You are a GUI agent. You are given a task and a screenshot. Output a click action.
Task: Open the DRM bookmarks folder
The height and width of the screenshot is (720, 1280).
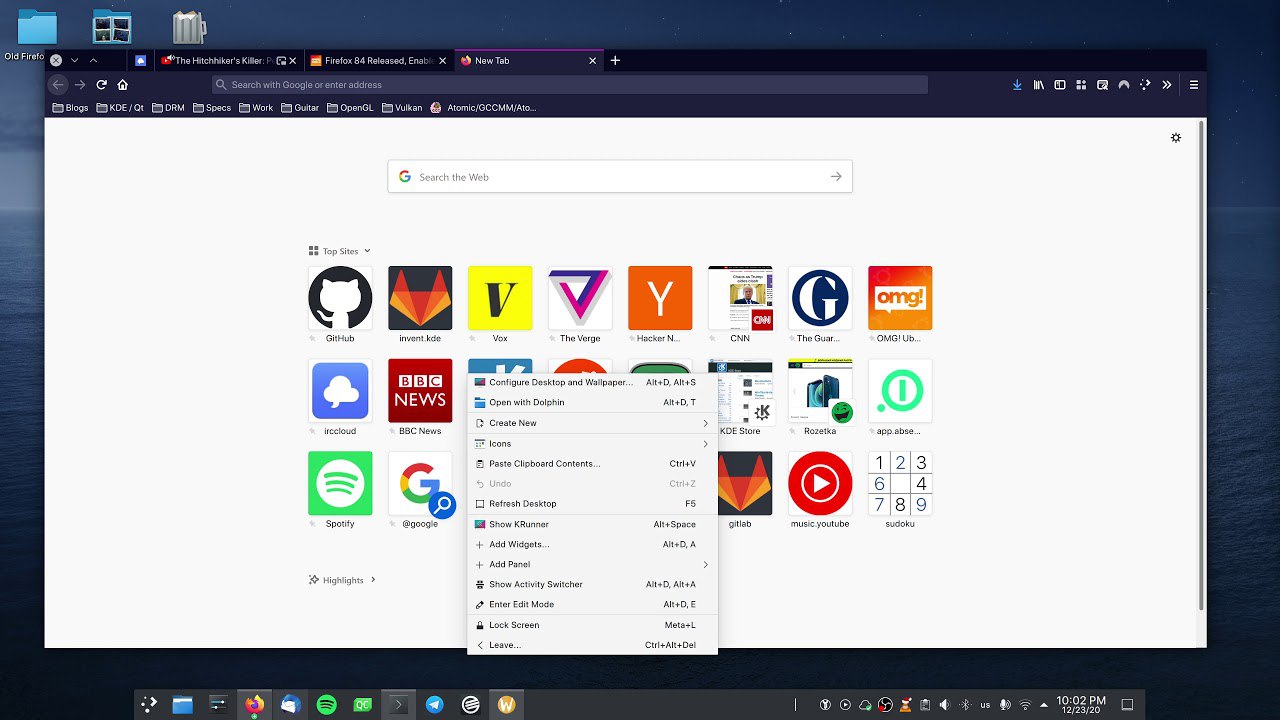pos(168,107)
